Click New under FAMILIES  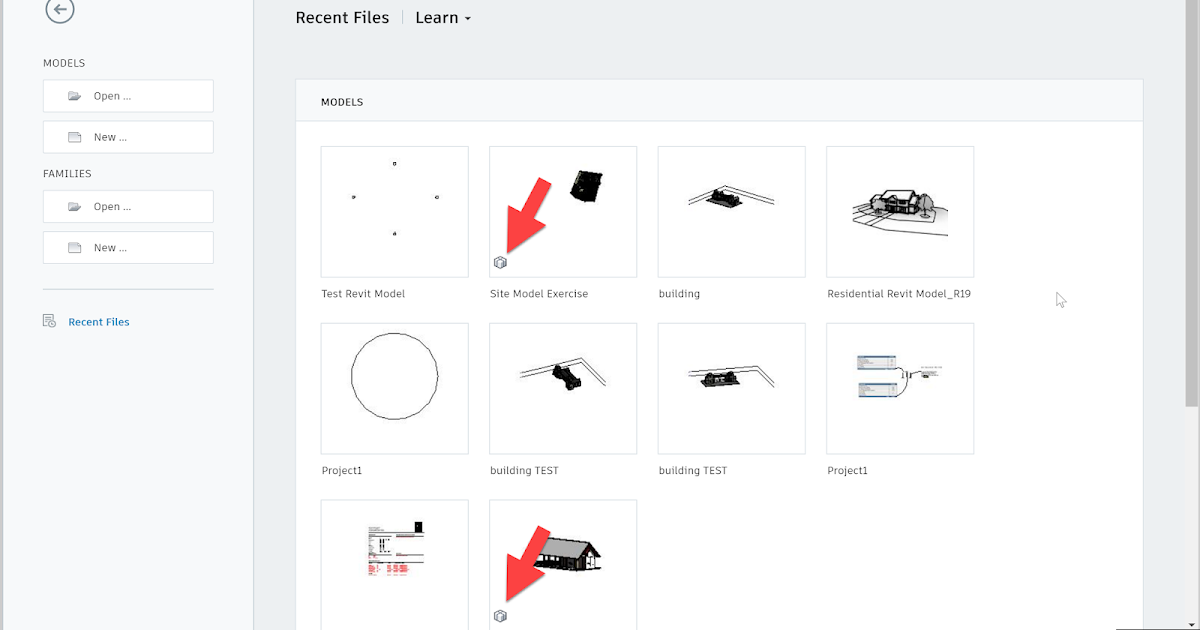(x=128, y=247)
